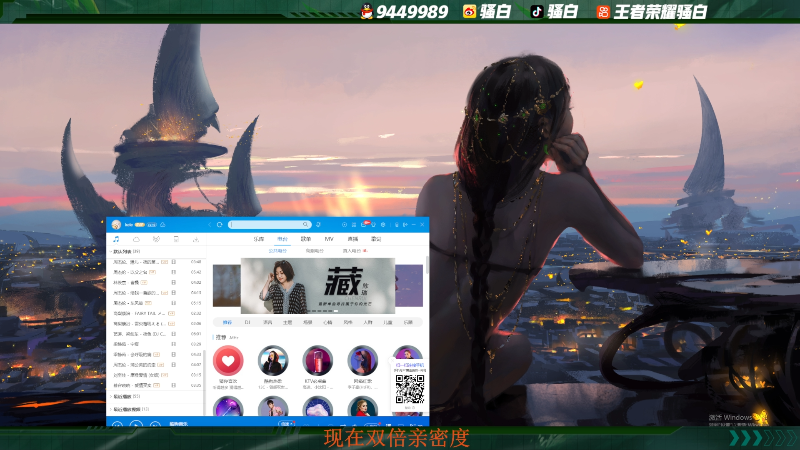Select the active last banner indicator dot

click(x=335, y=311)
